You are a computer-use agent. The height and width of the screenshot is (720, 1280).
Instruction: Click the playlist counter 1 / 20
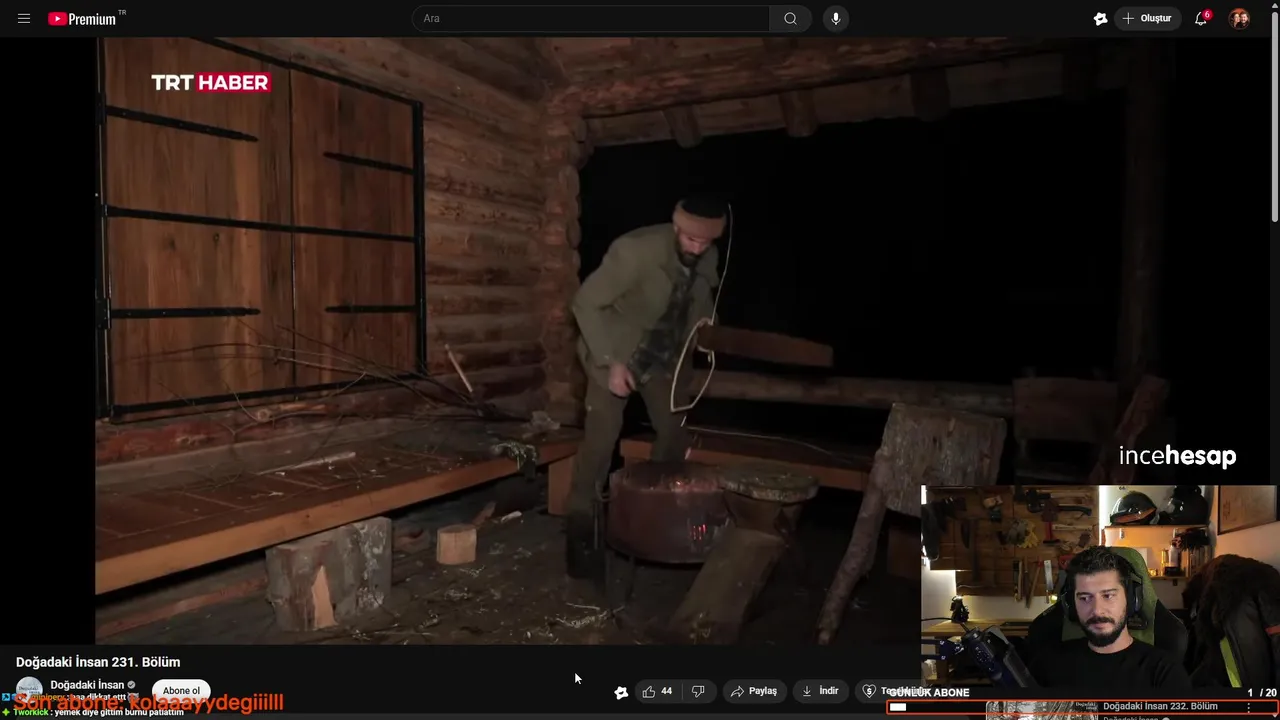click(1262, 692)
